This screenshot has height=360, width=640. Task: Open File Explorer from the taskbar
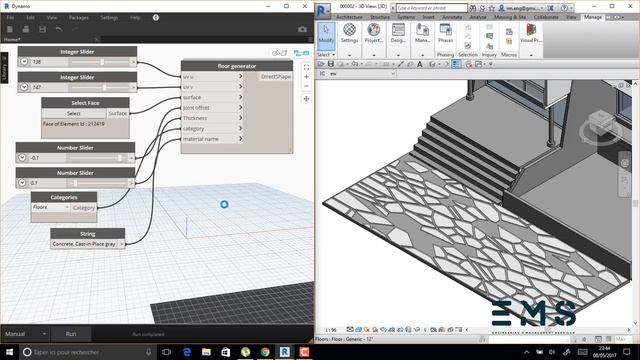tap(207, 352)
